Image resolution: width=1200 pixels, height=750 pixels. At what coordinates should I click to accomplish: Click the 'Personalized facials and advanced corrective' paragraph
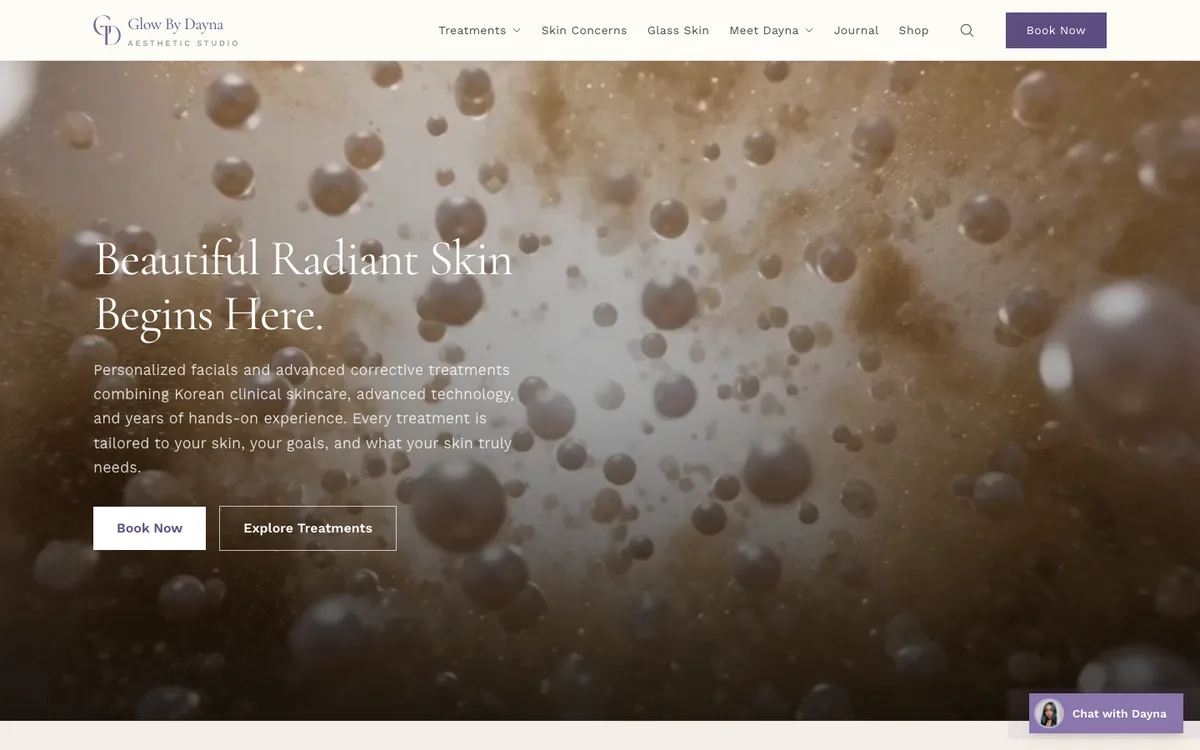click(304, 418)
